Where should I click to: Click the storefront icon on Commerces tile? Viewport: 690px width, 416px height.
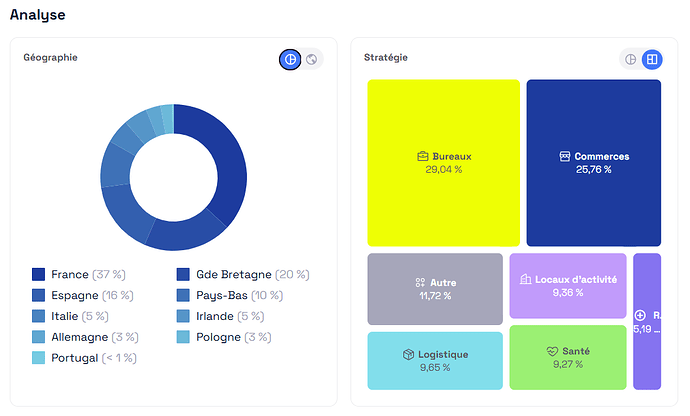(x=565, y=157)
